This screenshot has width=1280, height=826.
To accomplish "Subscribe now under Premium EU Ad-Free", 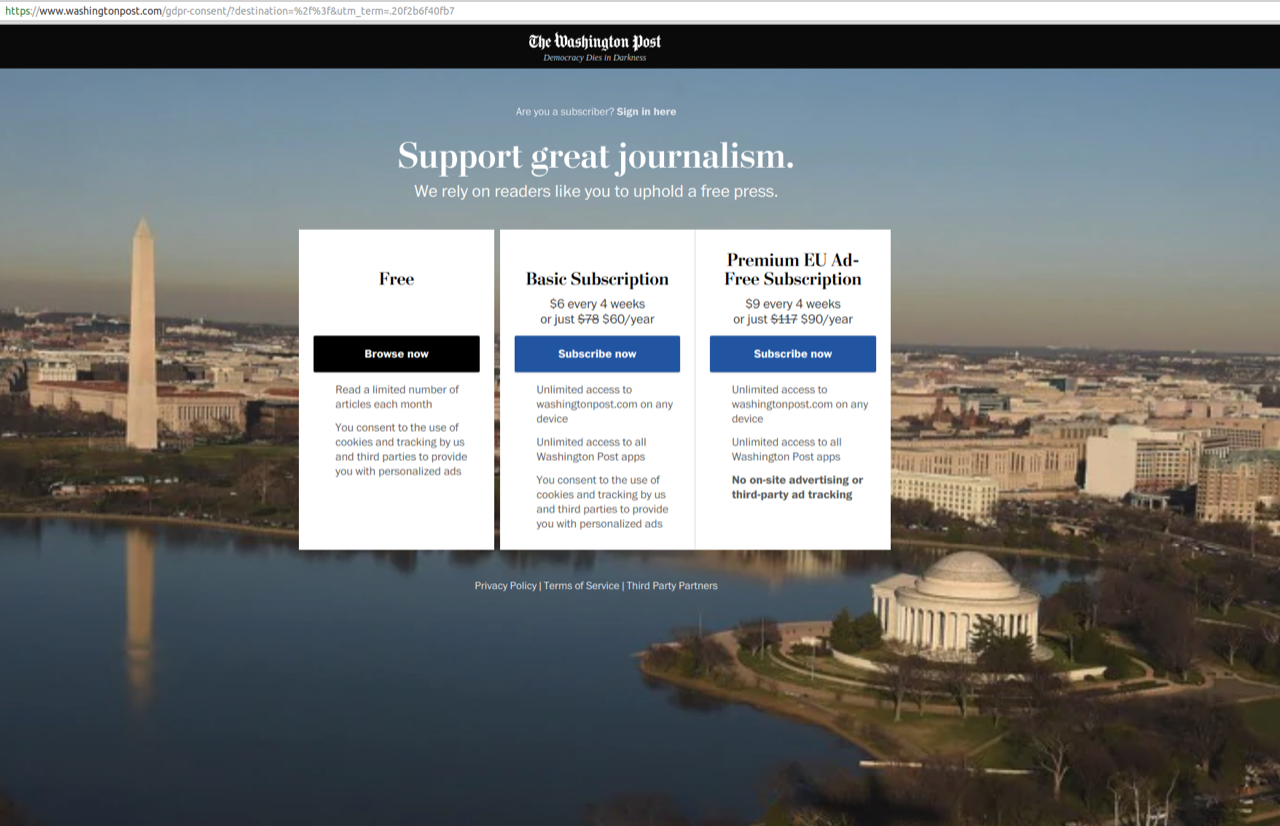I will point(793,354).
